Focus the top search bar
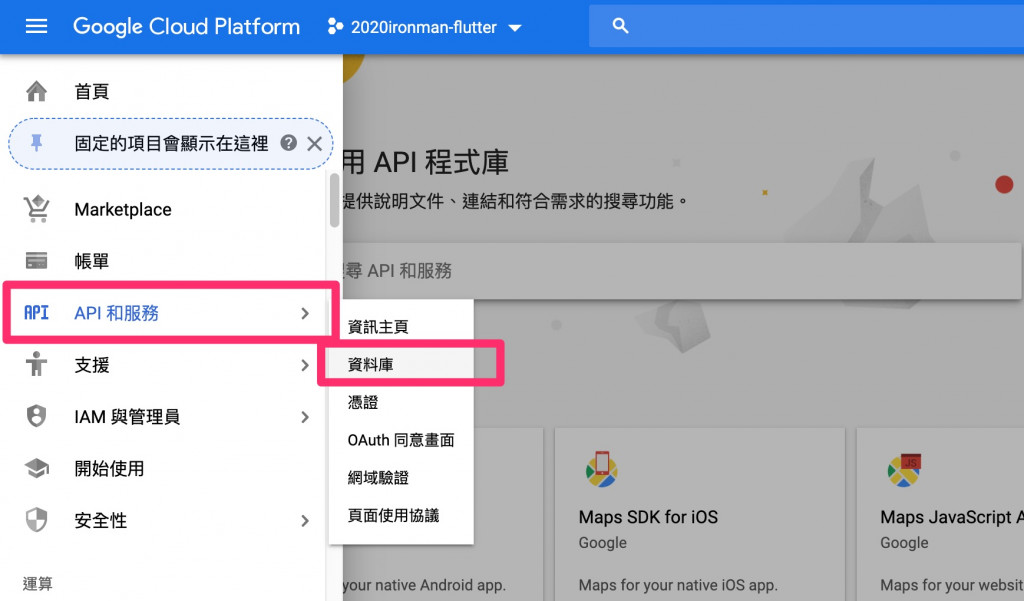 [x=807, y=26]
